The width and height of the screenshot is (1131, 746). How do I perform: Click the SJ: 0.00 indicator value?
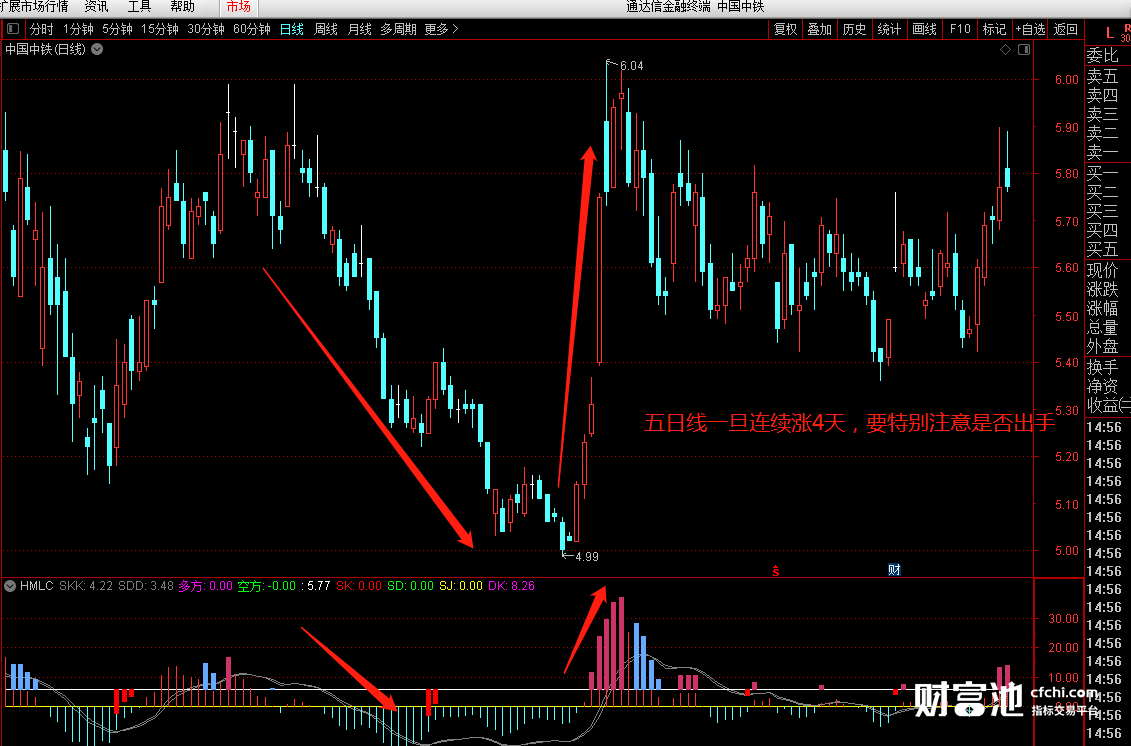(461, 586)
